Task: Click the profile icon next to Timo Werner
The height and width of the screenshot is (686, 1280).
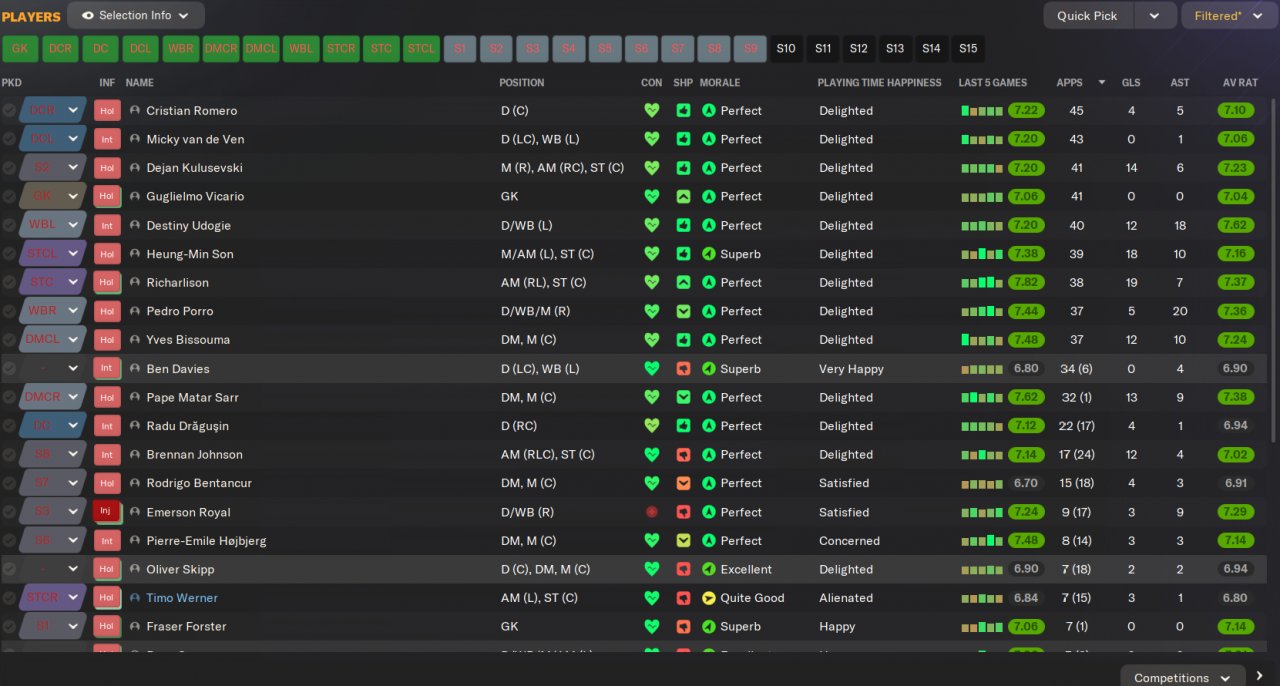Action: [x=135, y=598]
